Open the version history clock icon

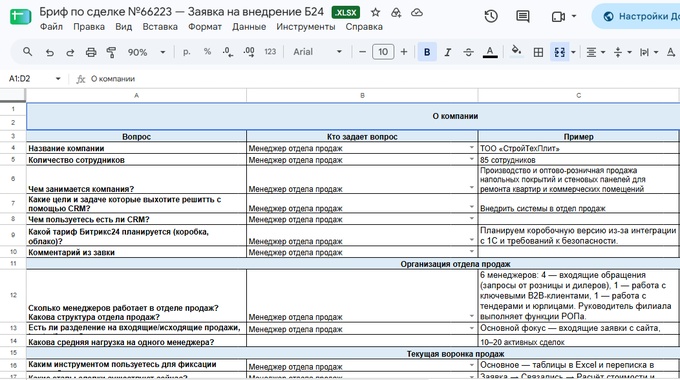pyautogui.click(x=491, y=16)
